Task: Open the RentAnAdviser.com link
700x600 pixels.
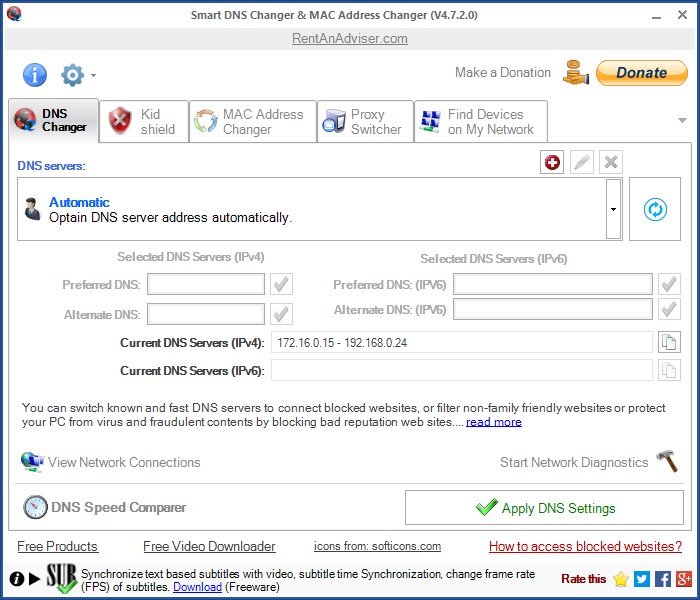Action: tap(350, 38)
